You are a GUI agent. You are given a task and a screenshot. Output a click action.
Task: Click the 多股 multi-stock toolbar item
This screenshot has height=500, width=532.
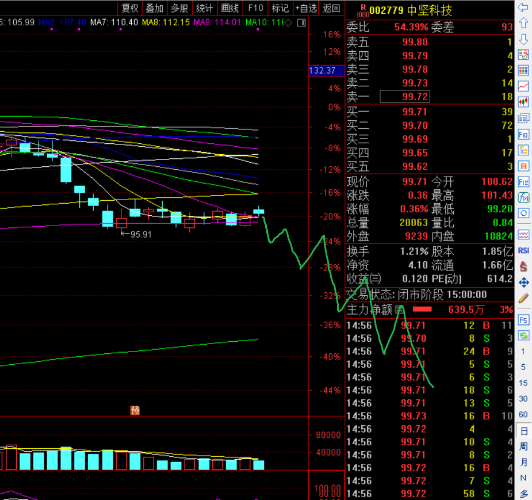[x=179, y=8]
